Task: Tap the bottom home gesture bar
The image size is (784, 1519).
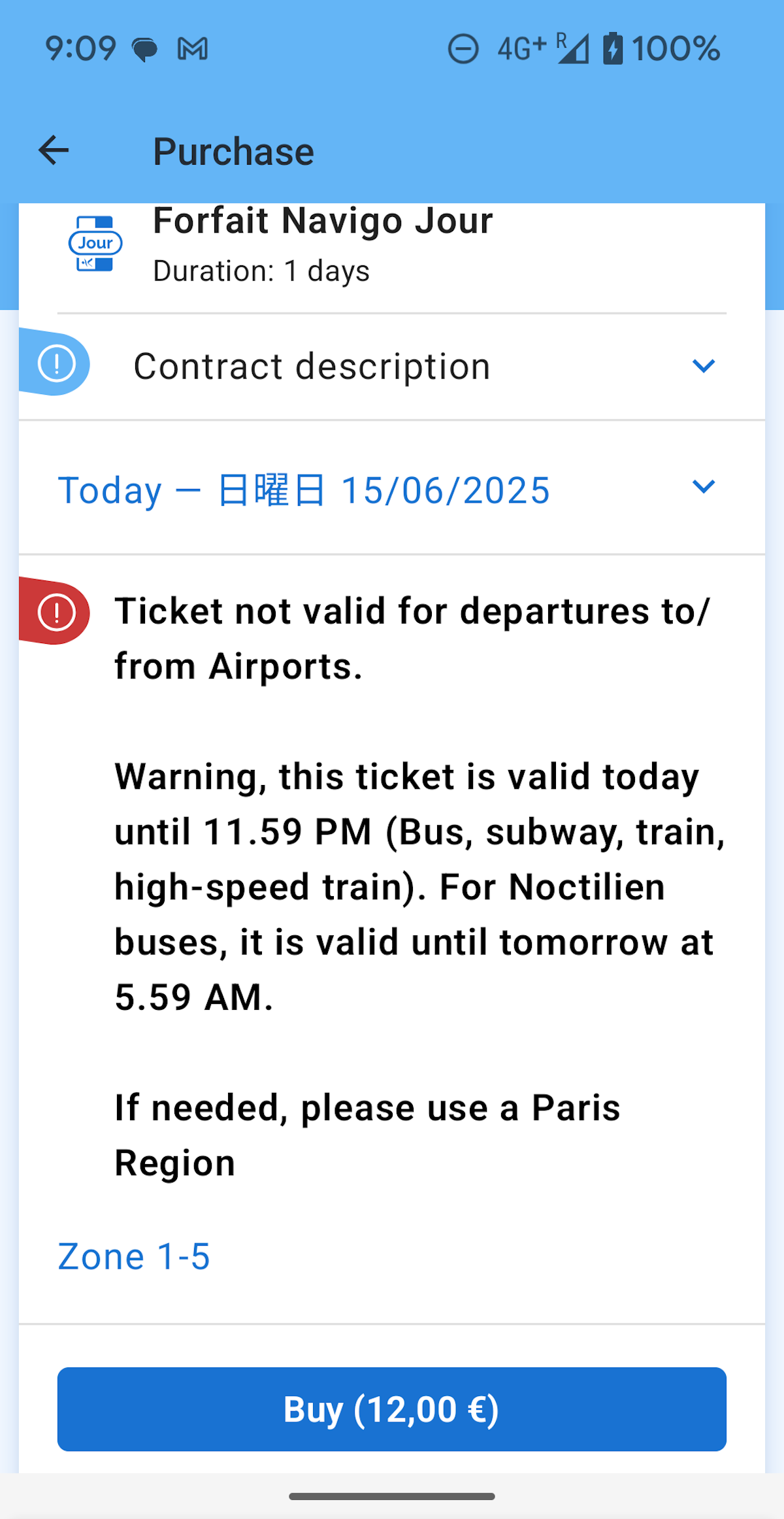Action: (392, 1496)
